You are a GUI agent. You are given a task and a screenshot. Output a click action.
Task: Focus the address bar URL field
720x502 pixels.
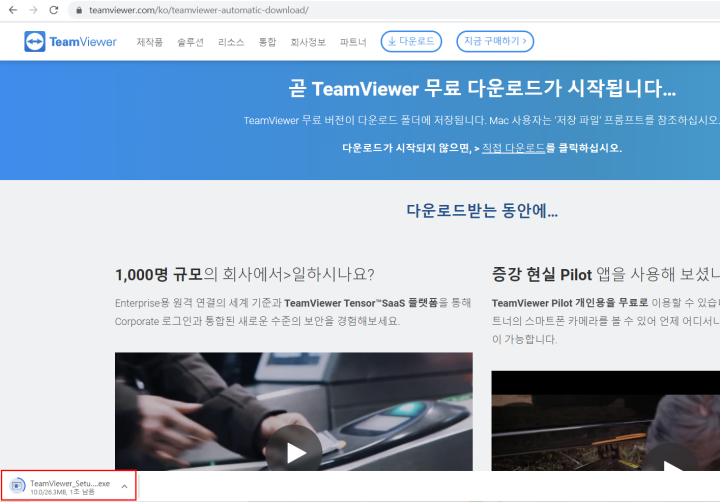(x=395, y=10)
